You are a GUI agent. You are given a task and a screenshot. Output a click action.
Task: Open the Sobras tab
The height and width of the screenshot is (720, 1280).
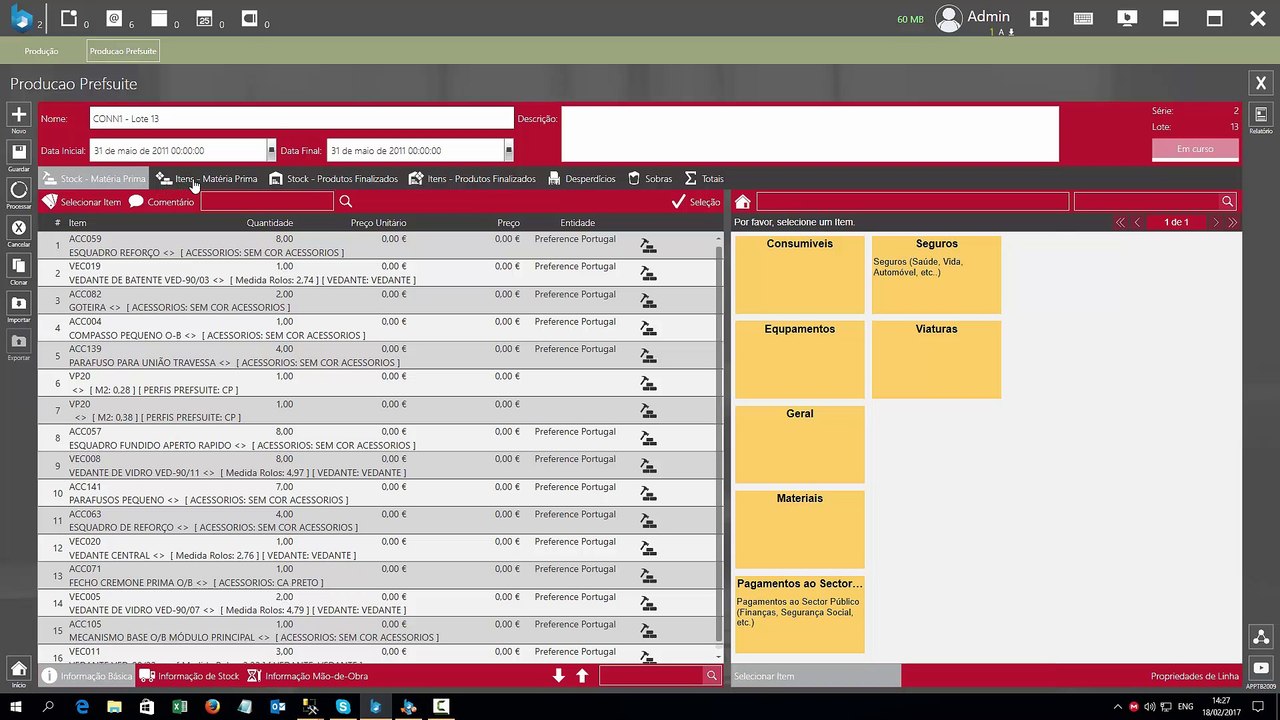[649, 179]
